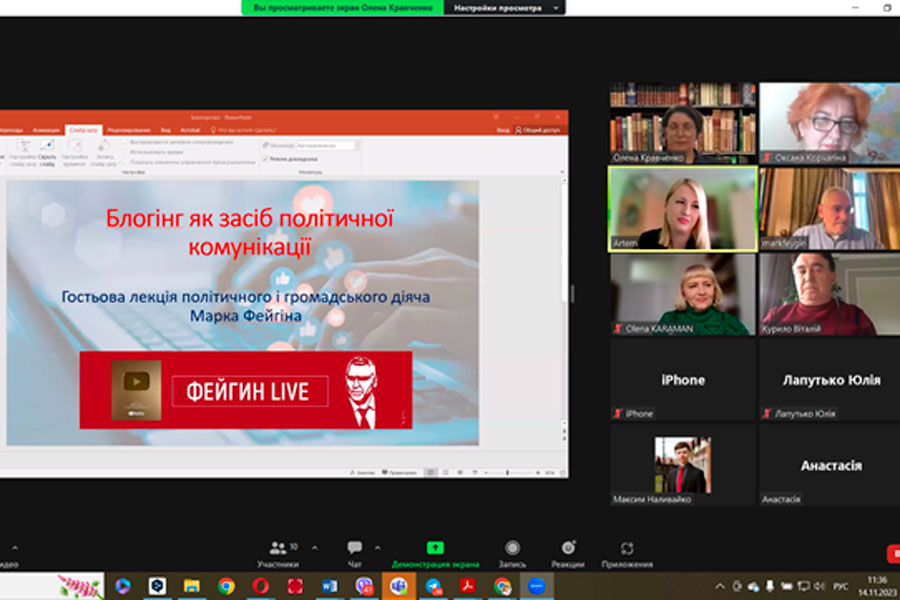Switch to Normal view icon in status bar

point(430,473)
